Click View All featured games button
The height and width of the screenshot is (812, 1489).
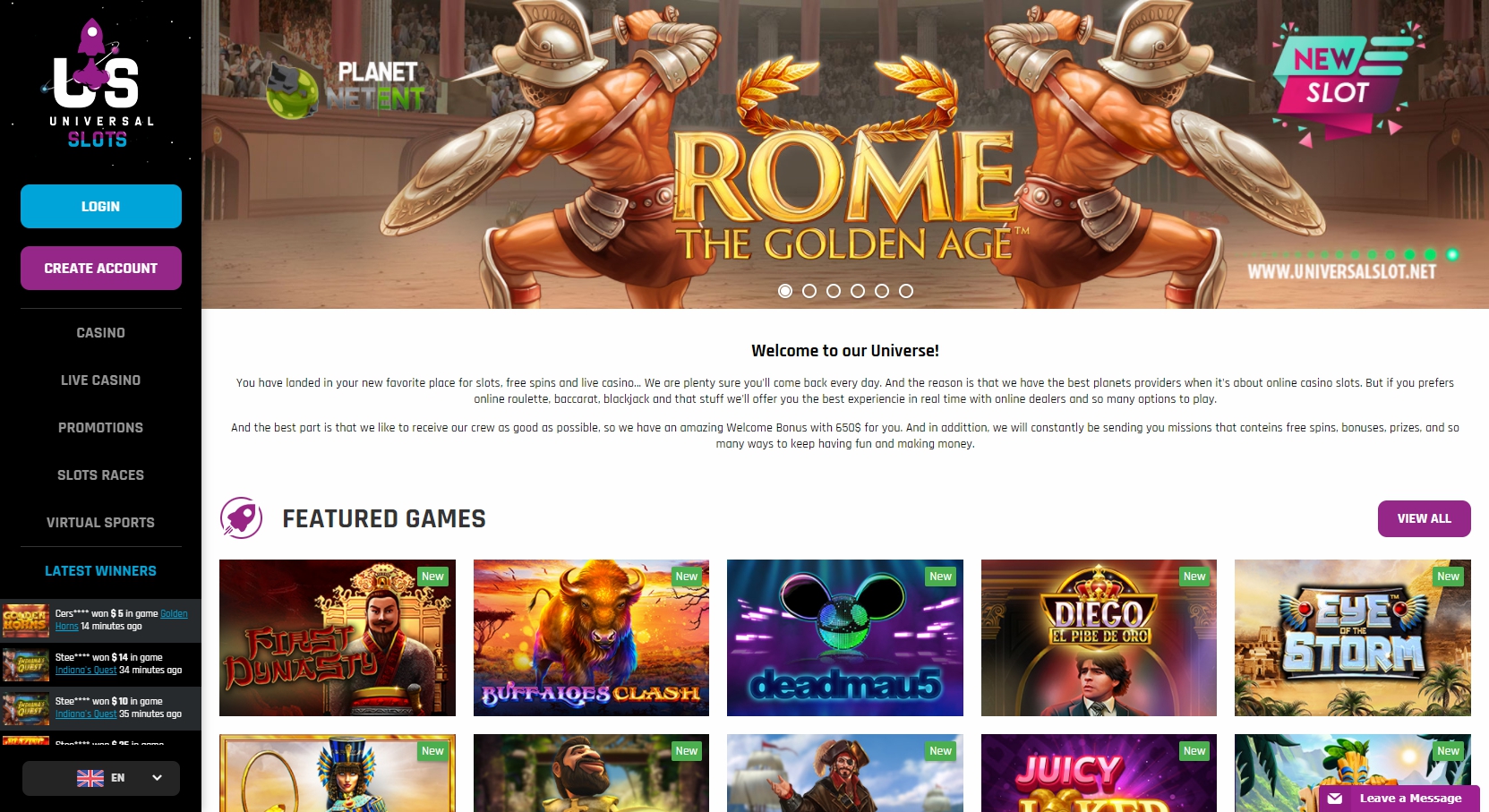[x=1424, y=519]
